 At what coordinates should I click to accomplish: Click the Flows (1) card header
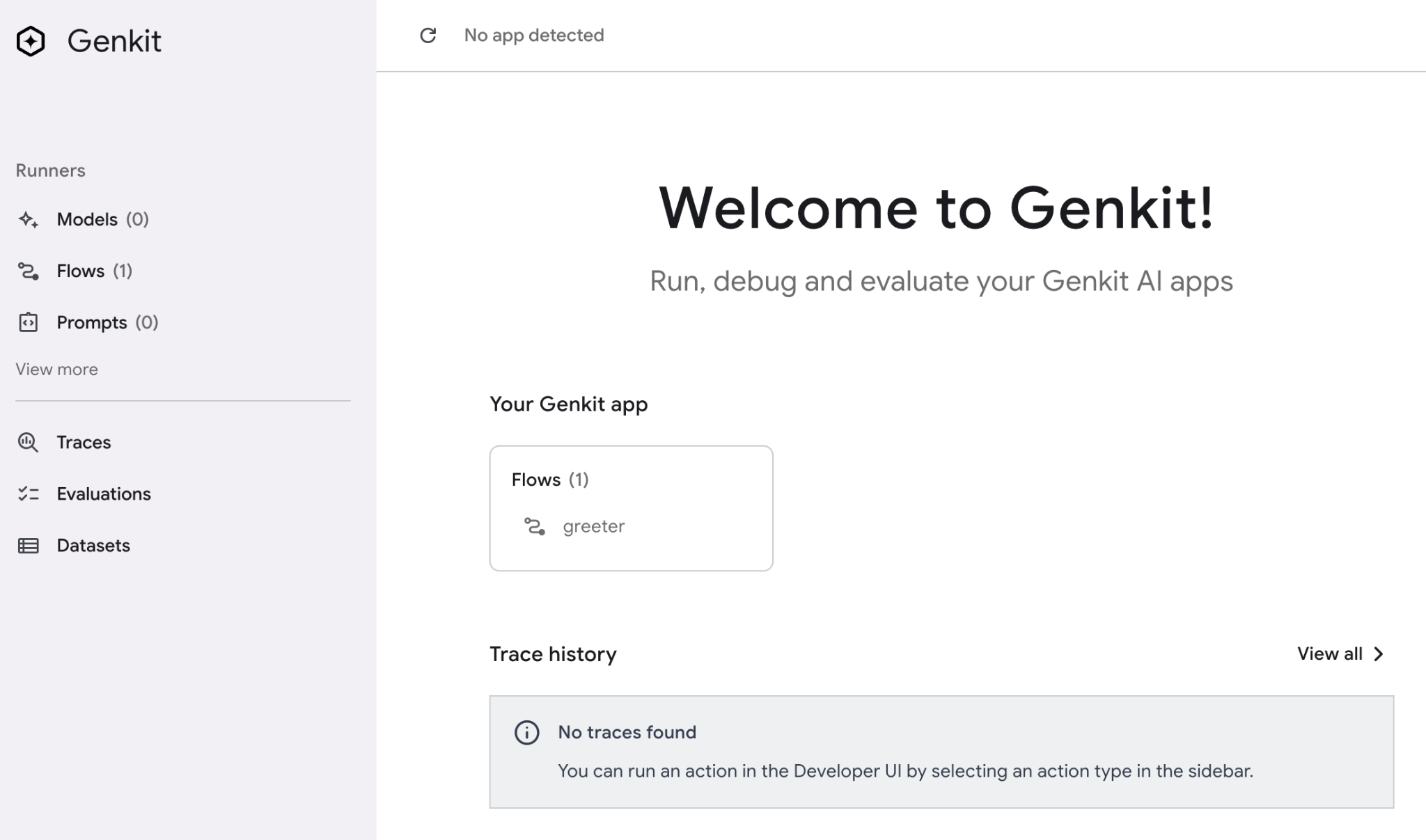[x=550, y=480]
